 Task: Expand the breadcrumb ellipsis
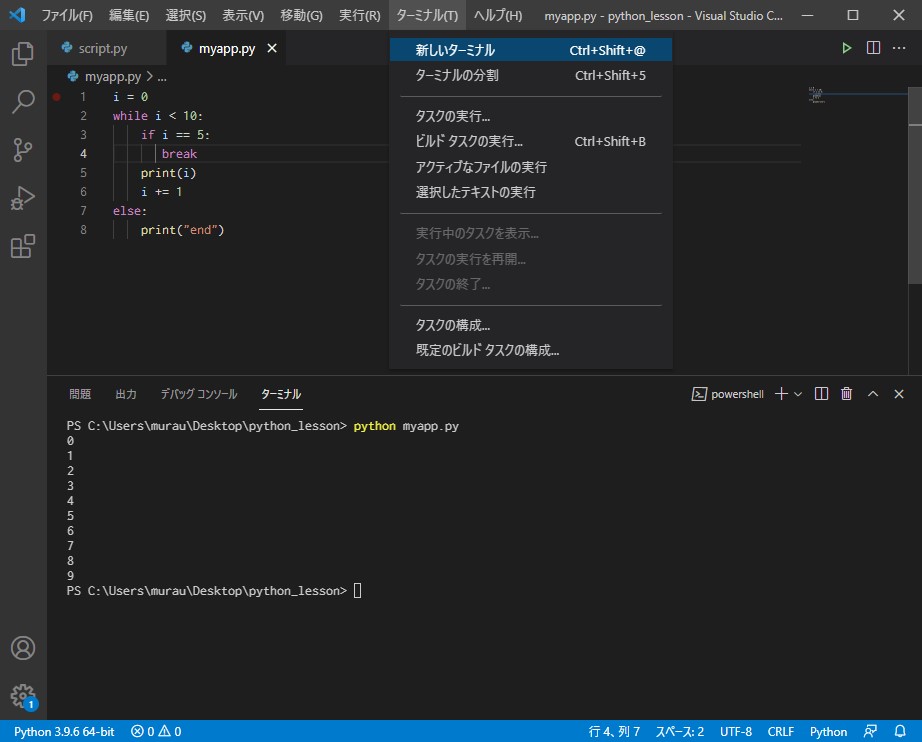pyautogui.click(x=162, y=76)
